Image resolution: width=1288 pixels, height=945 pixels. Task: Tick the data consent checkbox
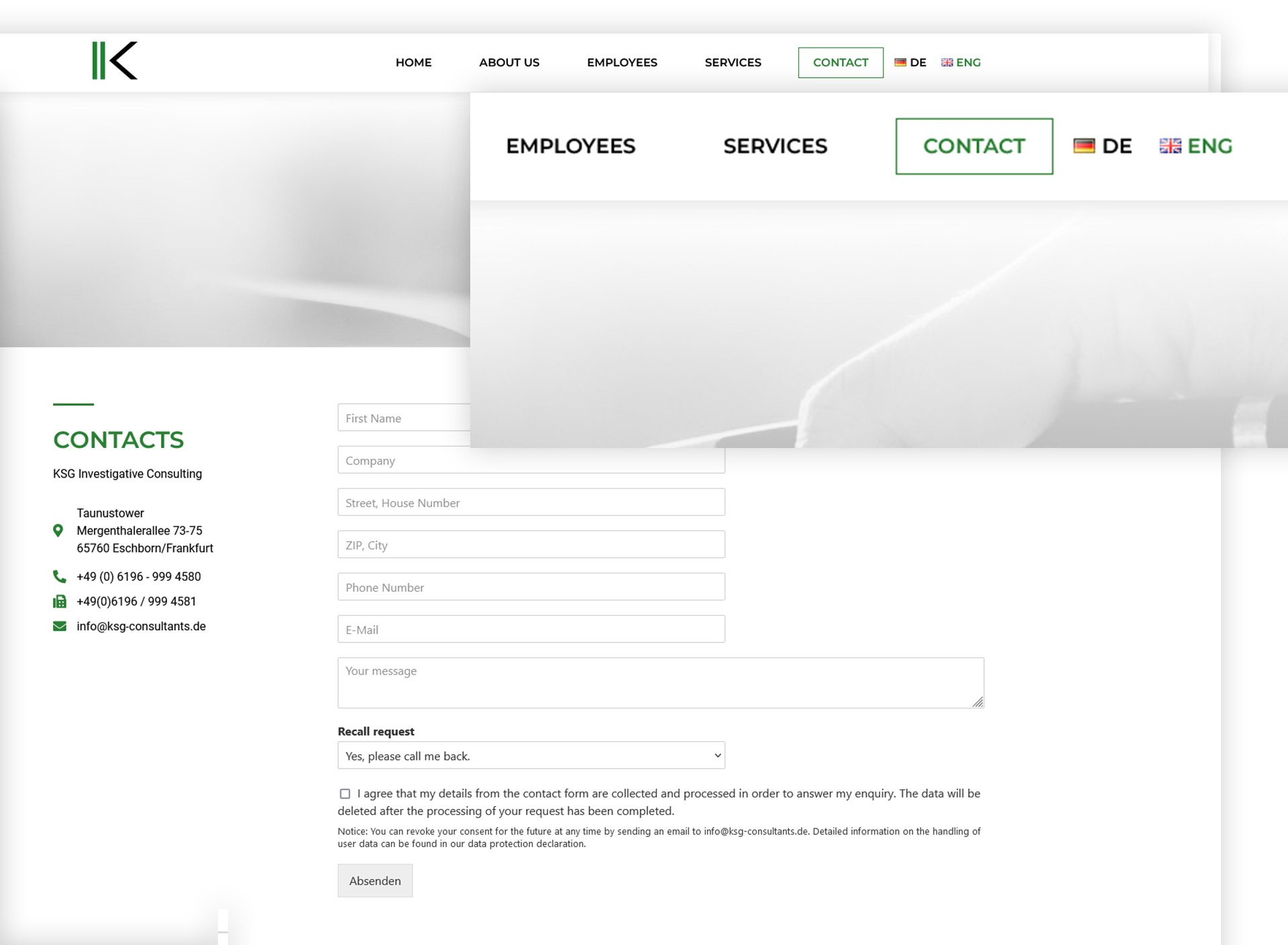click(x=345, y=794)
